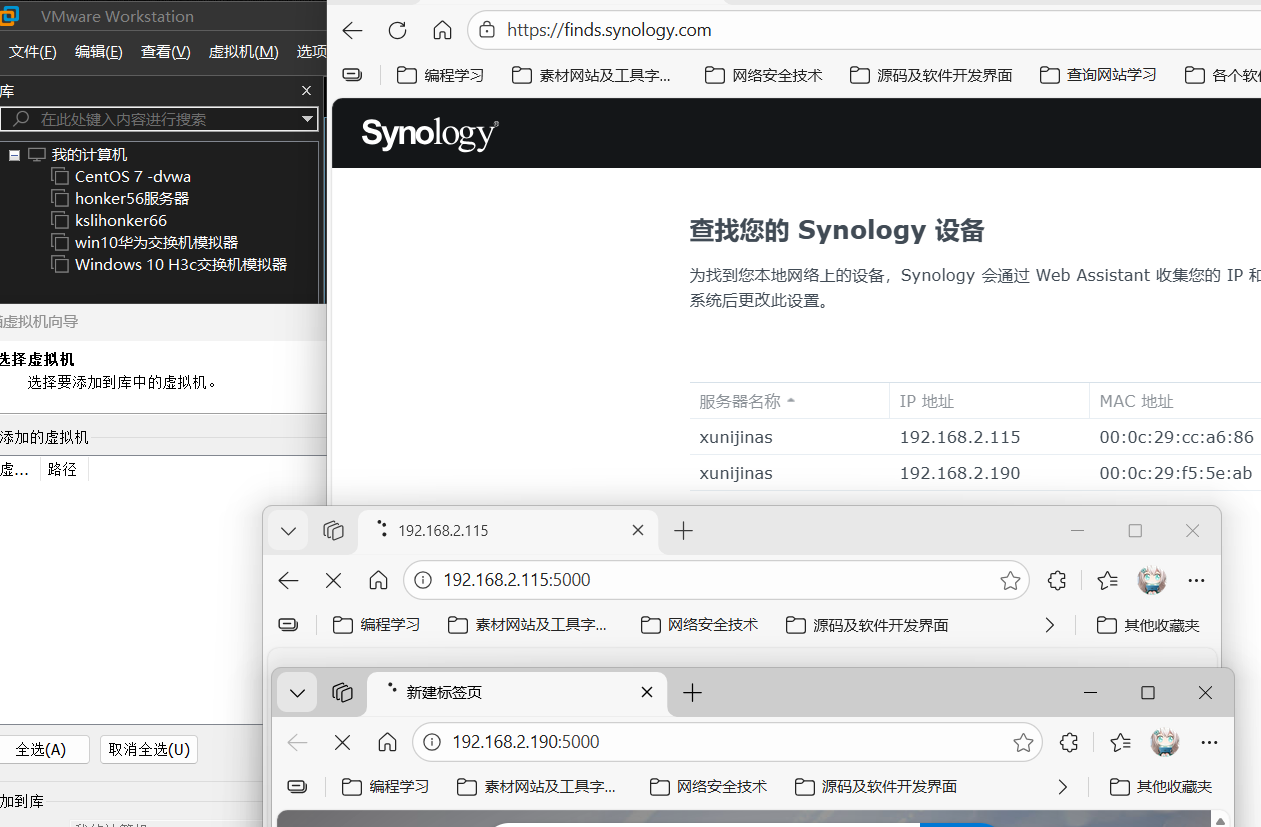Stop loading the 192.168.2.190:5000 page
1261x827 pixels.
pos(342,742)
